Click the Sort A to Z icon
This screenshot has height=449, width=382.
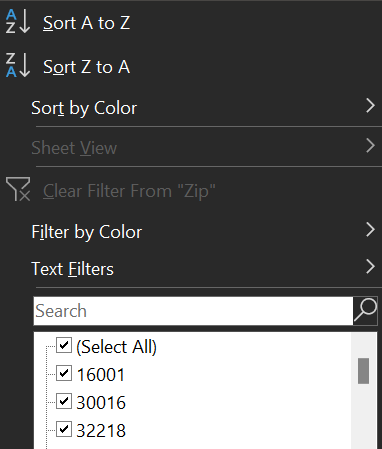coord(18,22)
